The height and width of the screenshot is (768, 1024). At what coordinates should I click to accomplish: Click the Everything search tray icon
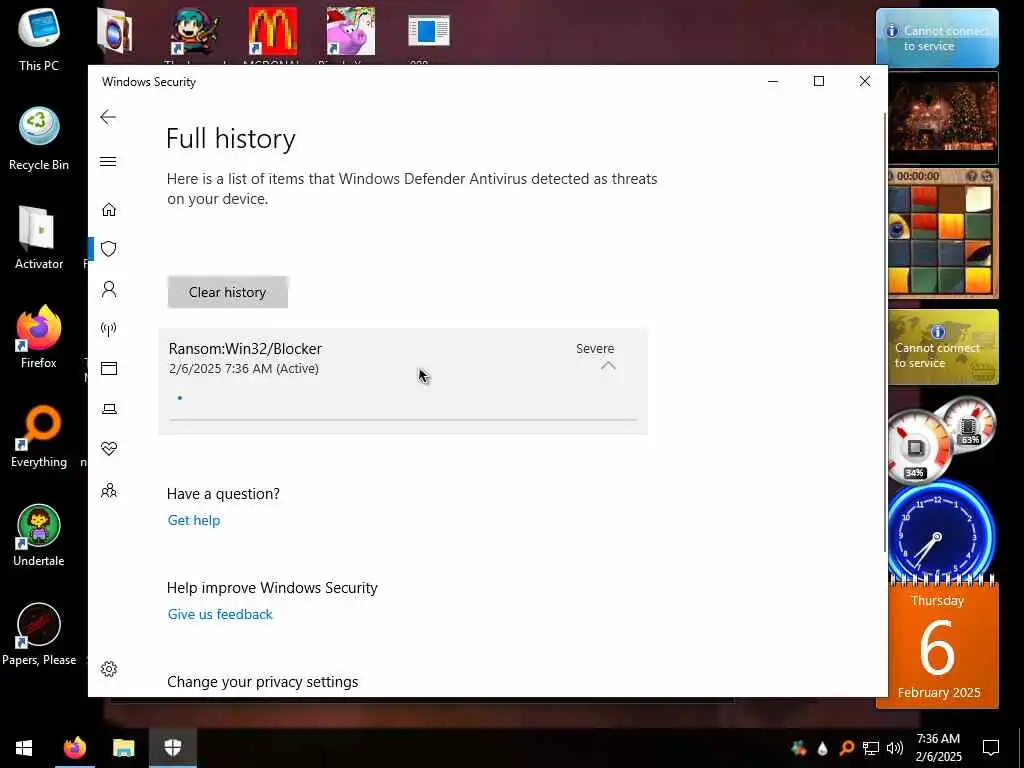[847, 748]
